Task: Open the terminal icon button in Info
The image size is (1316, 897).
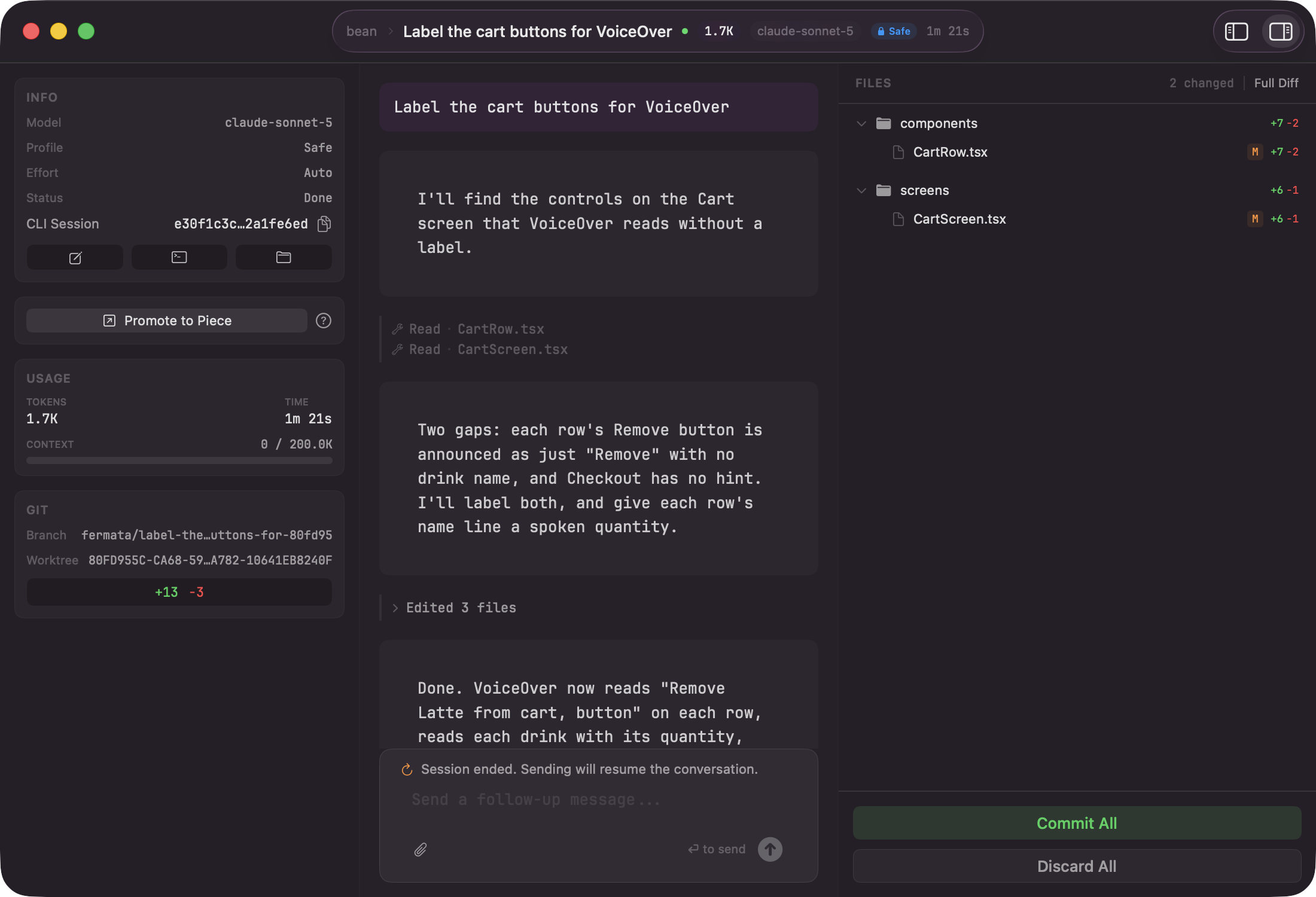Action: (x=179, y=258)
